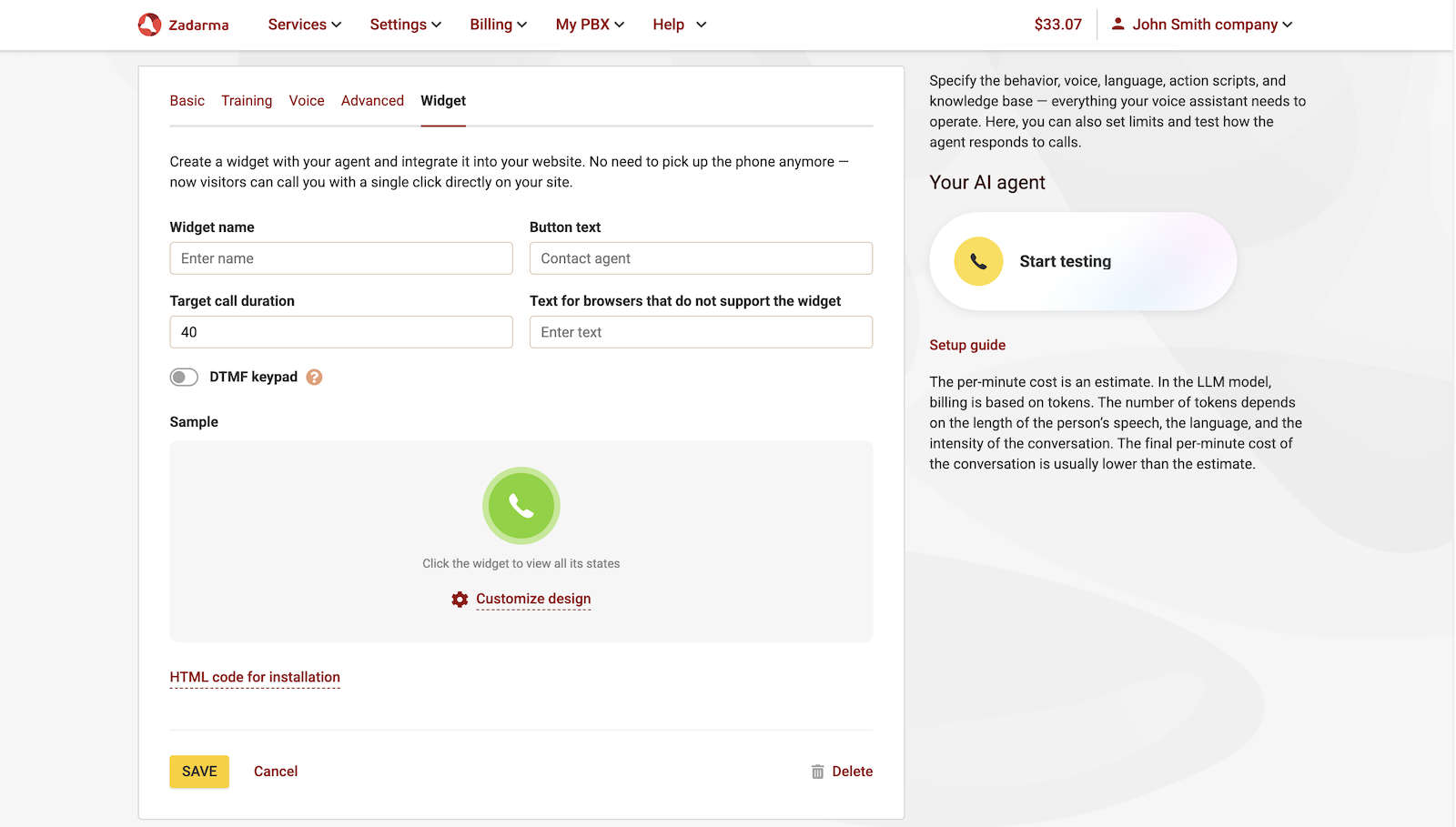1456x827 pixels.
Task: Click the Zadarma logo icon
Action: point(147,25)
